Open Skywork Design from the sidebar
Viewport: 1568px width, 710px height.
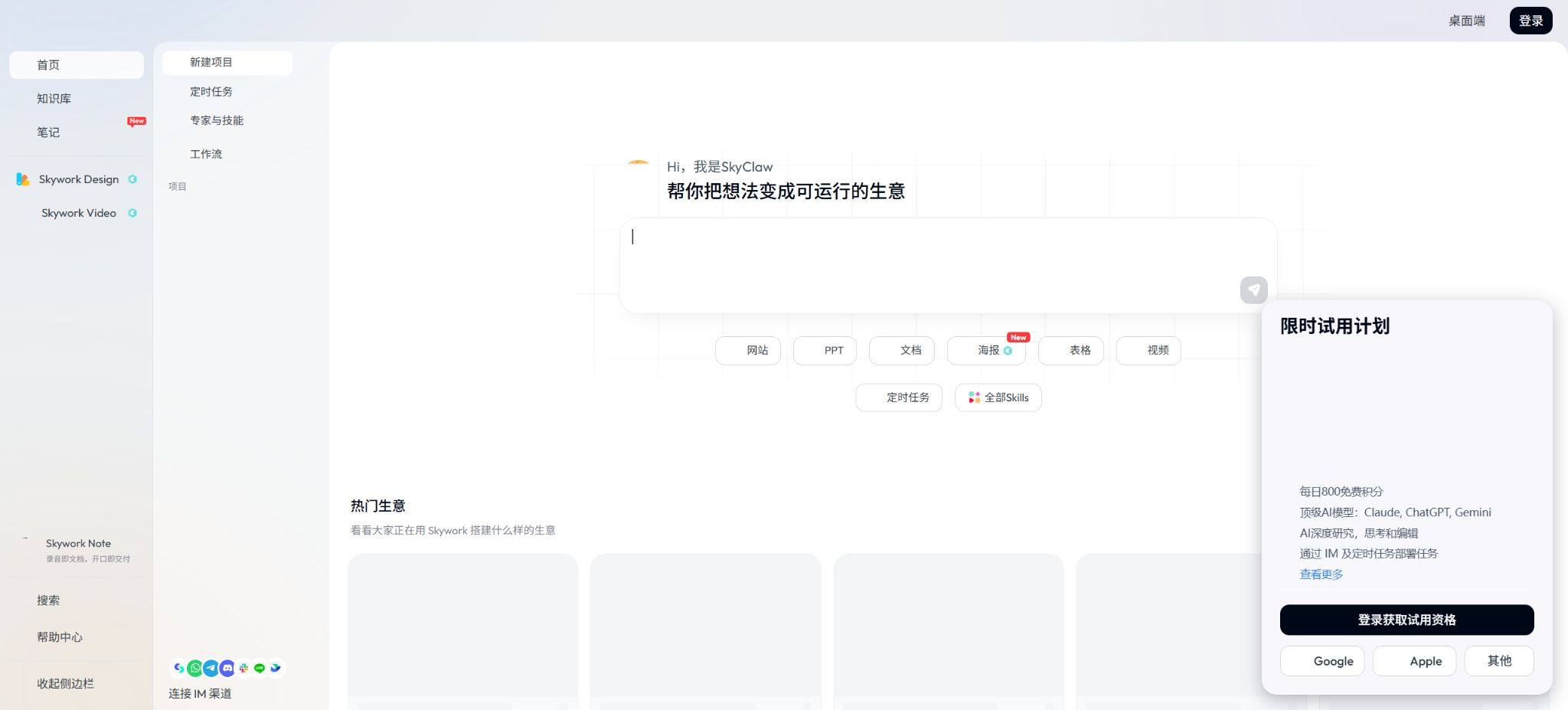[77, 179]
